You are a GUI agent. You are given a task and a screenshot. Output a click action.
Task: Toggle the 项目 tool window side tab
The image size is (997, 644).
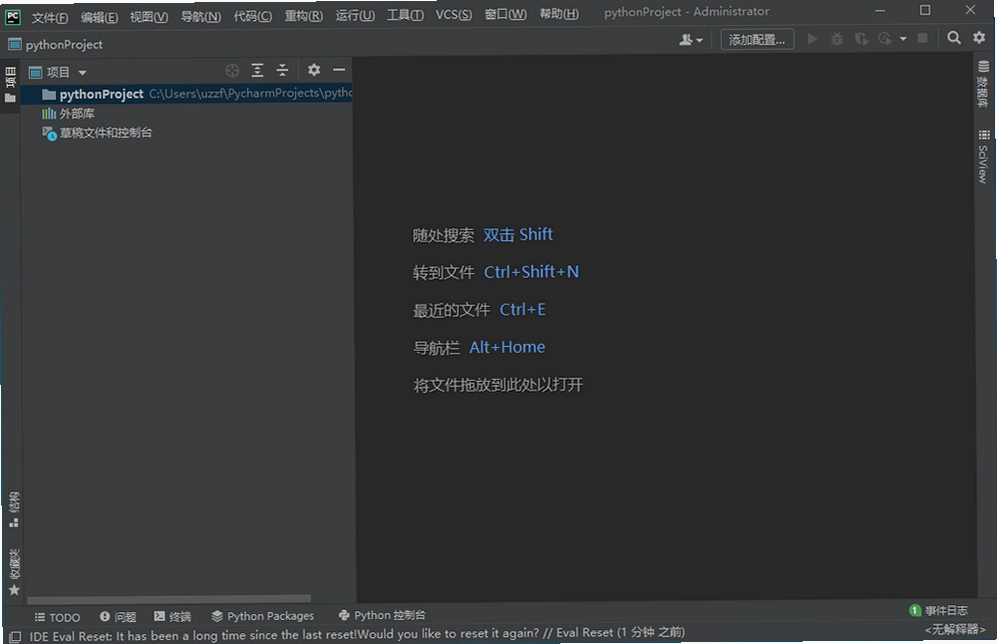(x=10, y=85)
